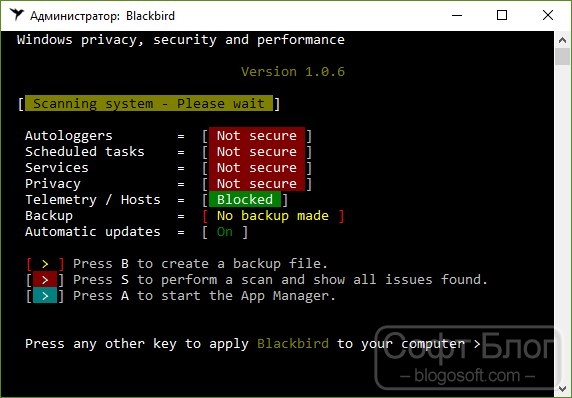
Task: Click the red arrow marker for scan option
Action: click(45, 279)
